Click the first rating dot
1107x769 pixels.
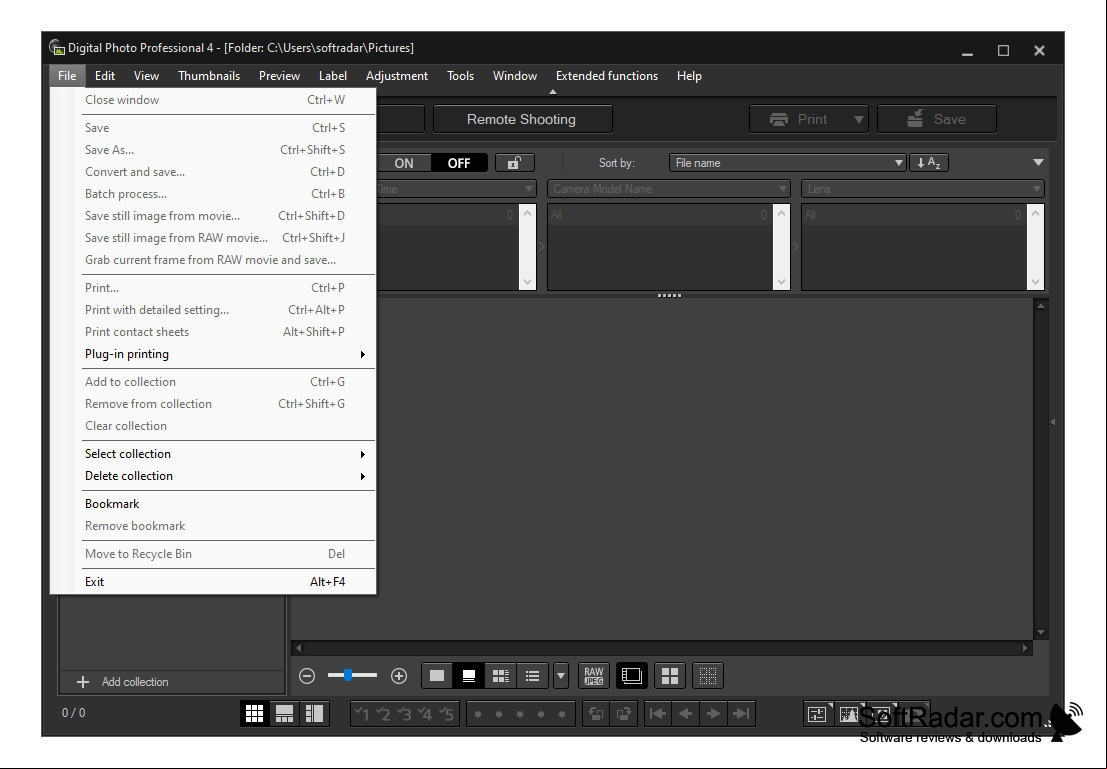click(478, 714)
